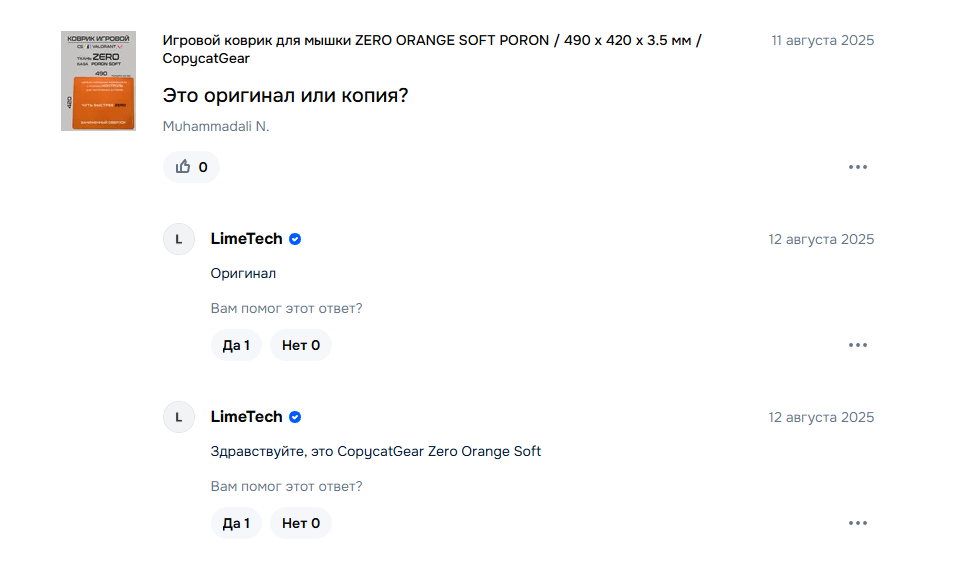Click verified badge next to first LimeTech
This screenshot has width=973, height=583.
coord(296,239)
